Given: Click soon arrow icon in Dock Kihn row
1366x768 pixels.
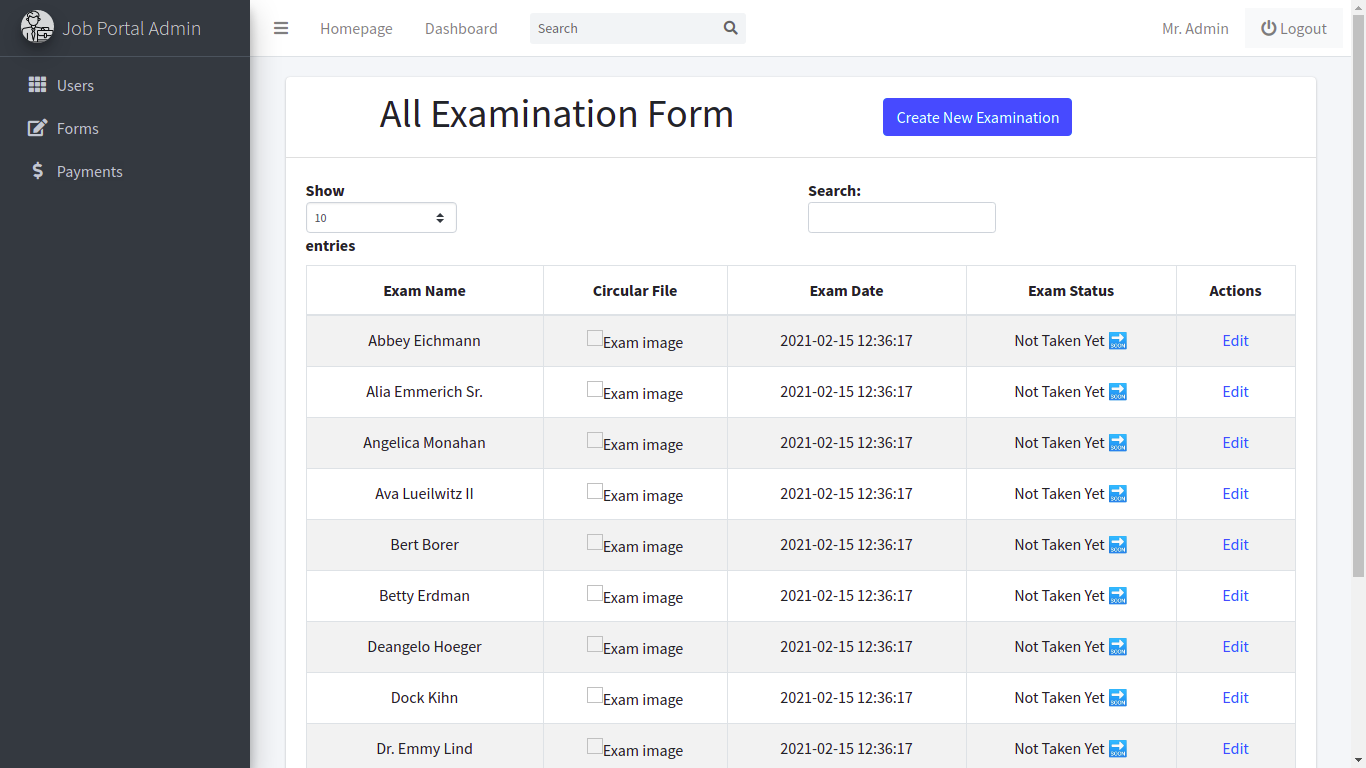Looking at the screenshot, I should click(1118, 698).
